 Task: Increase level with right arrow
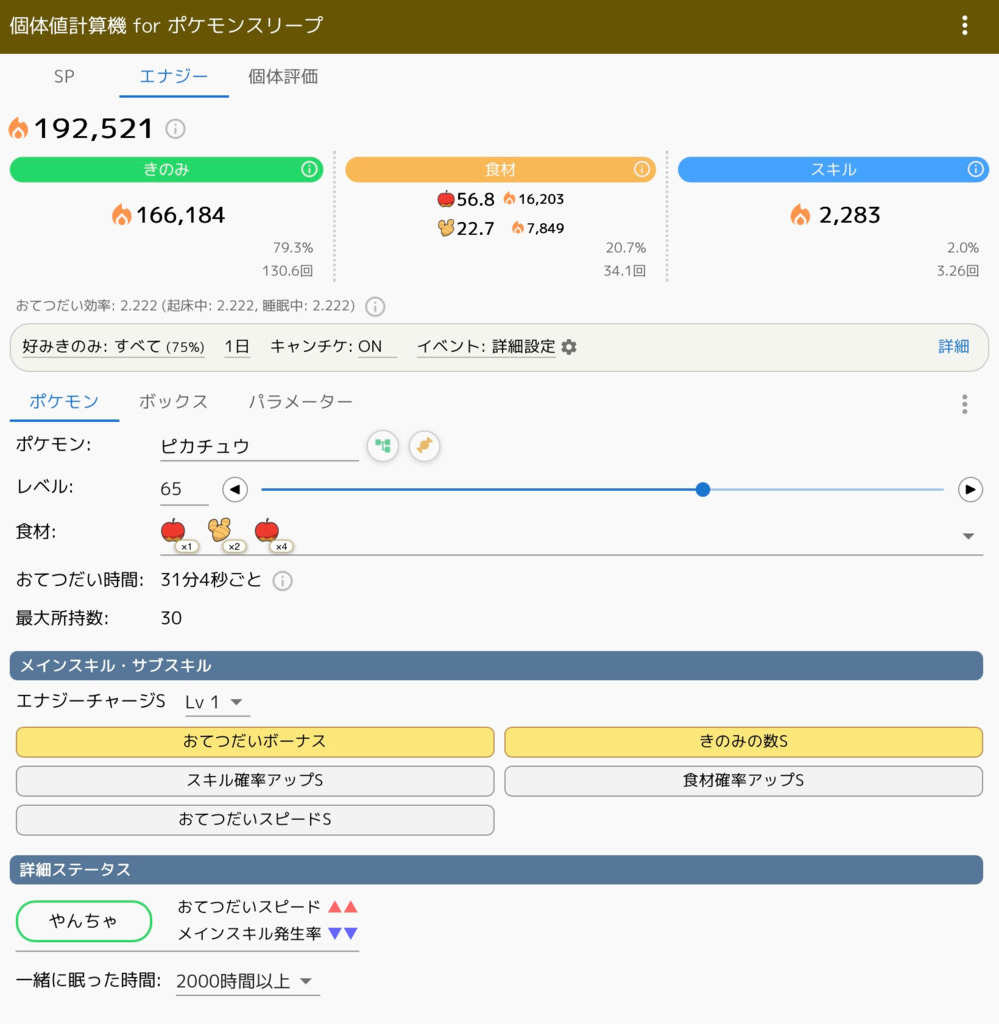[x=970, y=489]
